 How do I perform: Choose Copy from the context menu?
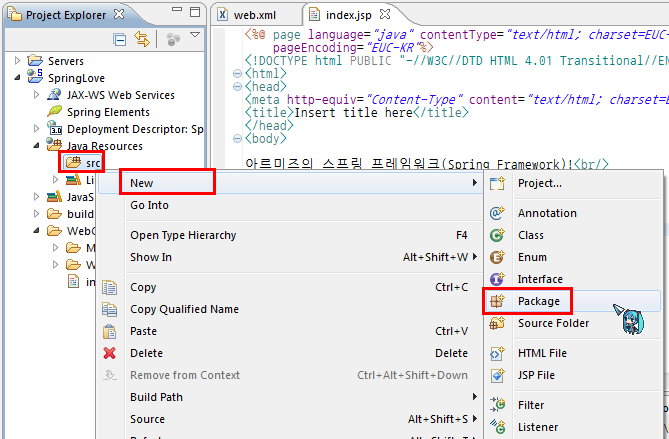290,287
